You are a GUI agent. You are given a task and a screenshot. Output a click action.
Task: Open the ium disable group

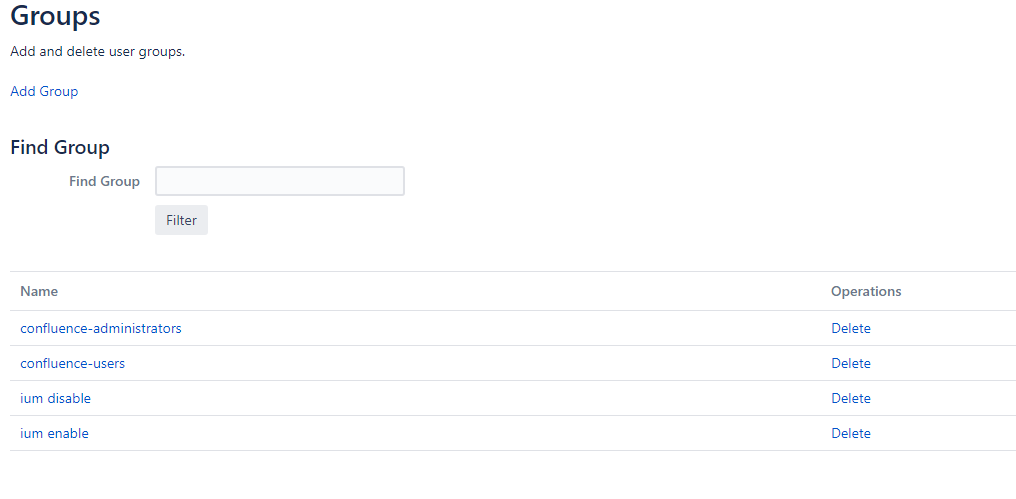tap(56, 398)
